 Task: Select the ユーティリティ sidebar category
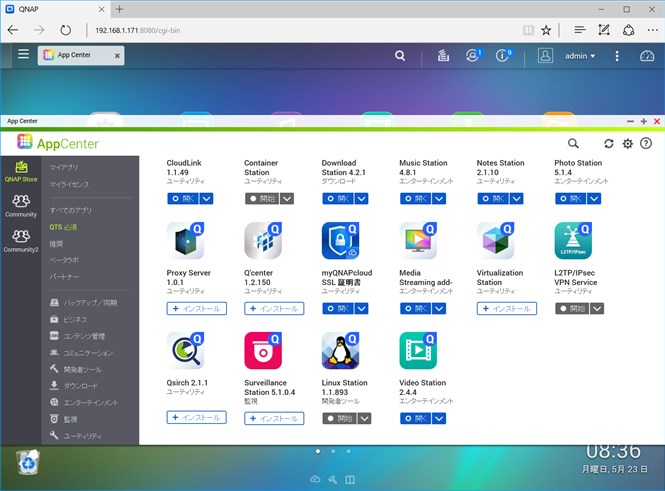pyautogui.click(x=75, y=435)
